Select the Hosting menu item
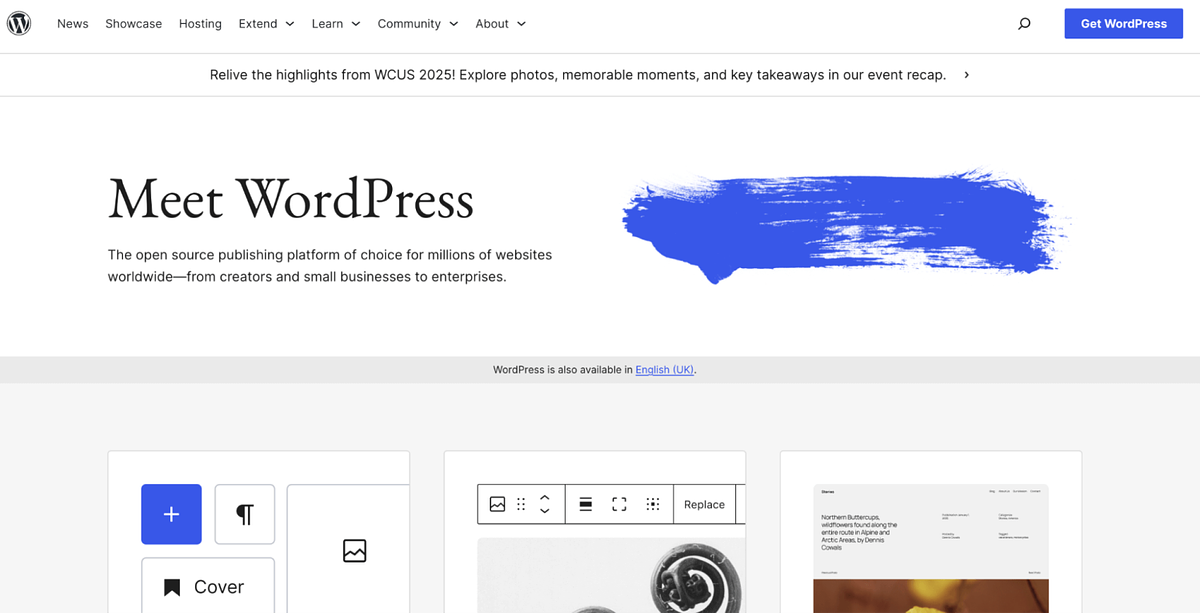1200x613 pixels. pyautogui.click(x=200, y=23)
